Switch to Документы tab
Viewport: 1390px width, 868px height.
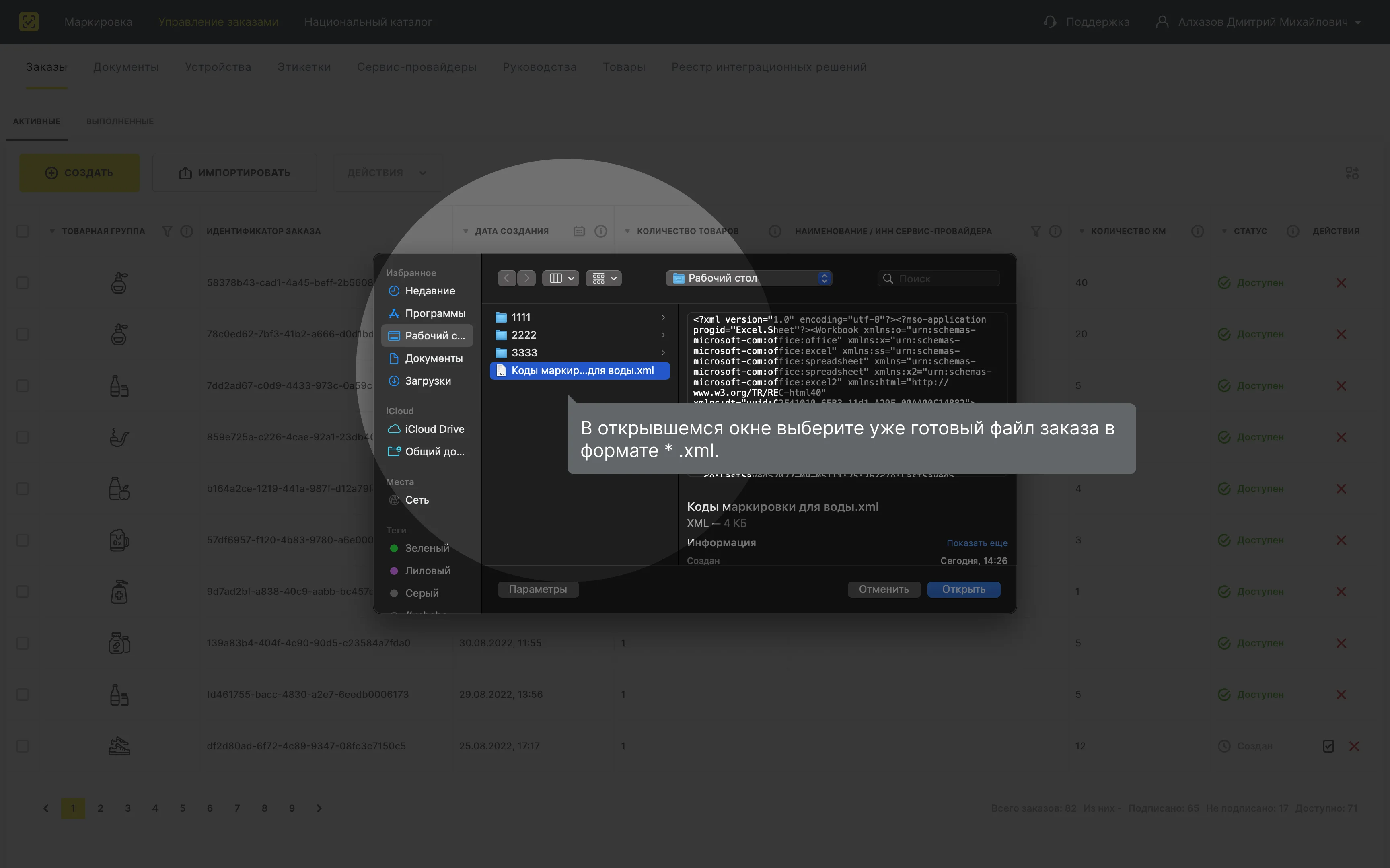coord(125,67)
